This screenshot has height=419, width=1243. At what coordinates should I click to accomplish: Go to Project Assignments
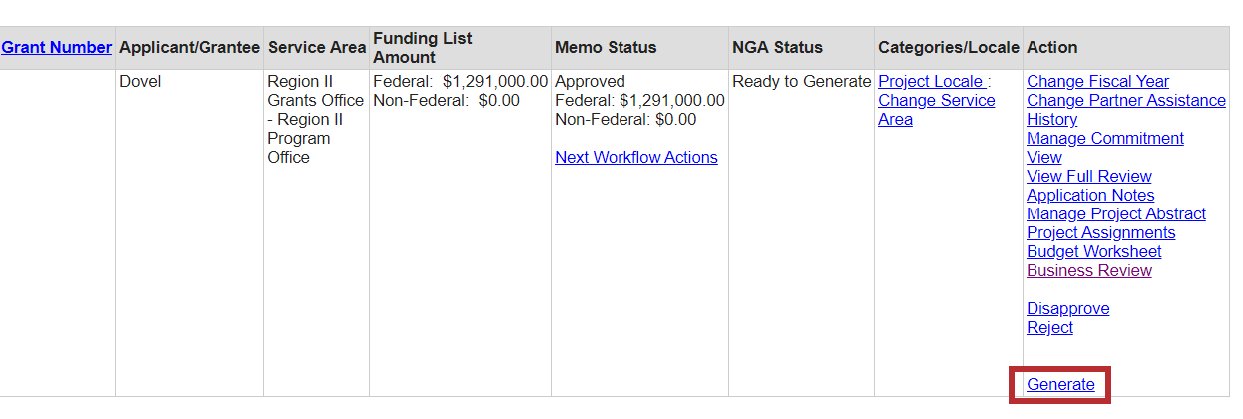tap(1101, 233)
